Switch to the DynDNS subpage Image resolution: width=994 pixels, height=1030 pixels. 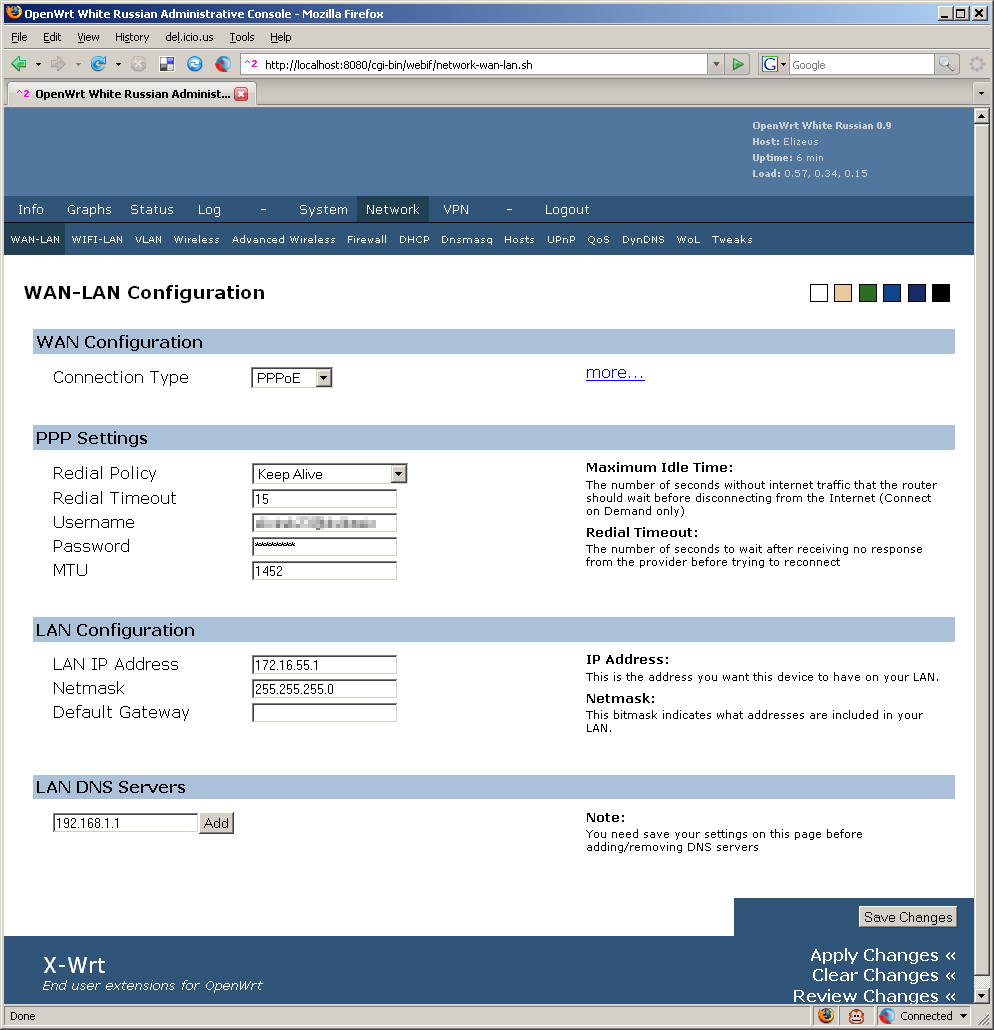643,239
